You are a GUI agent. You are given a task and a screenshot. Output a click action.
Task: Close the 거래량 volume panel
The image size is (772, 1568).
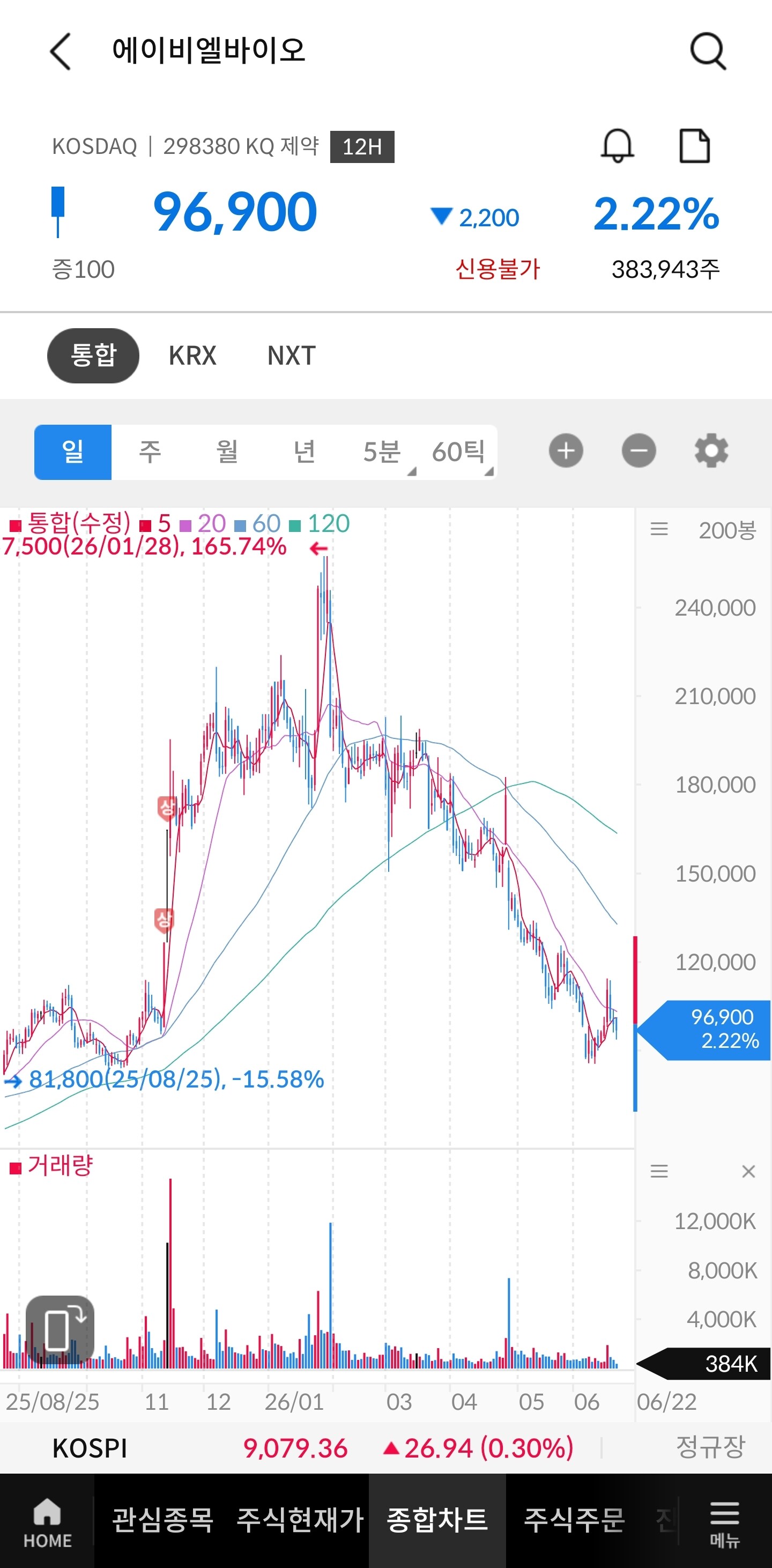coord(748,1171)
